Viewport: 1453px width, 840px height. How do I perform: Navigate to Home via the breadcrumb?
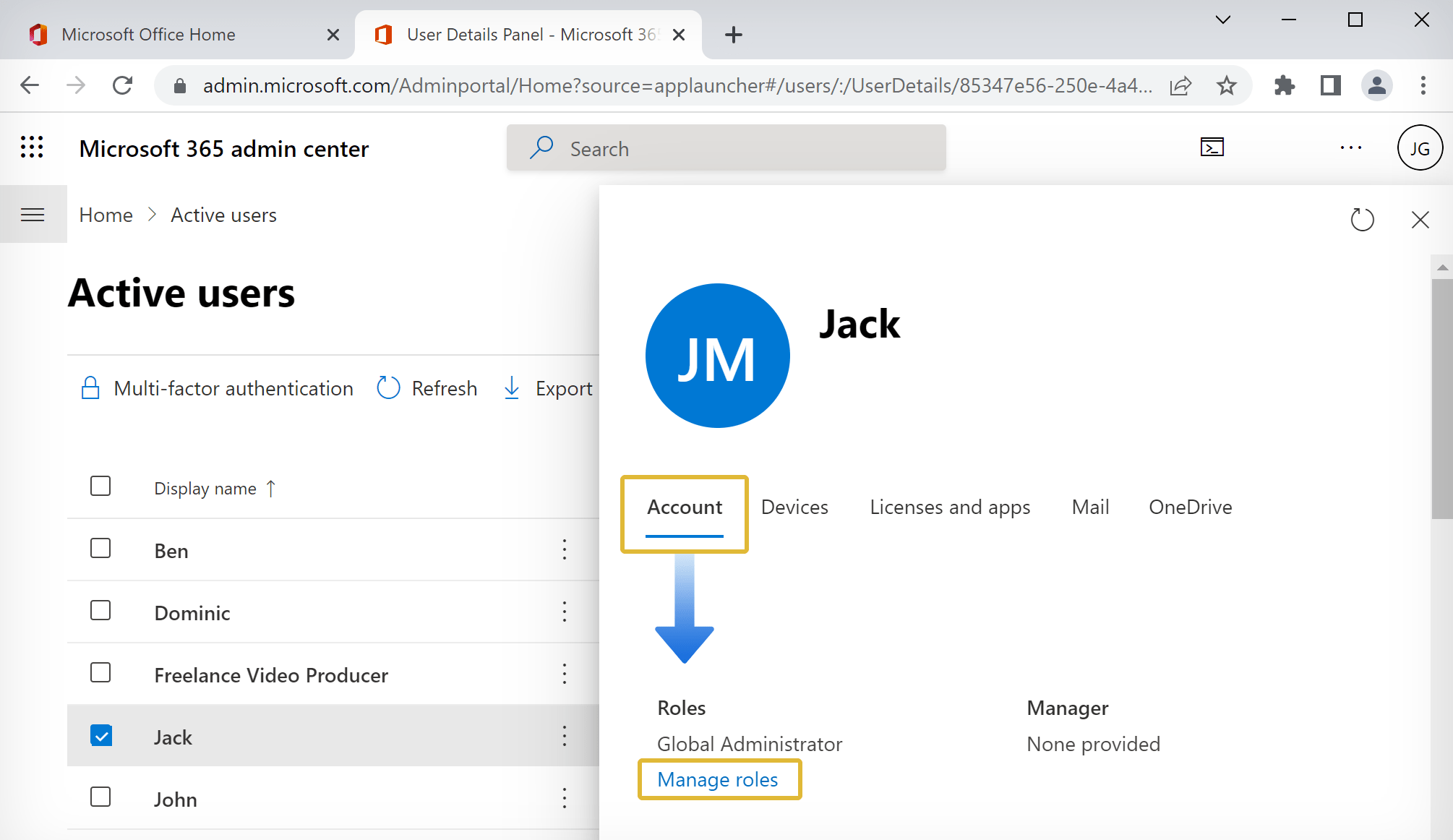point(106,214)
